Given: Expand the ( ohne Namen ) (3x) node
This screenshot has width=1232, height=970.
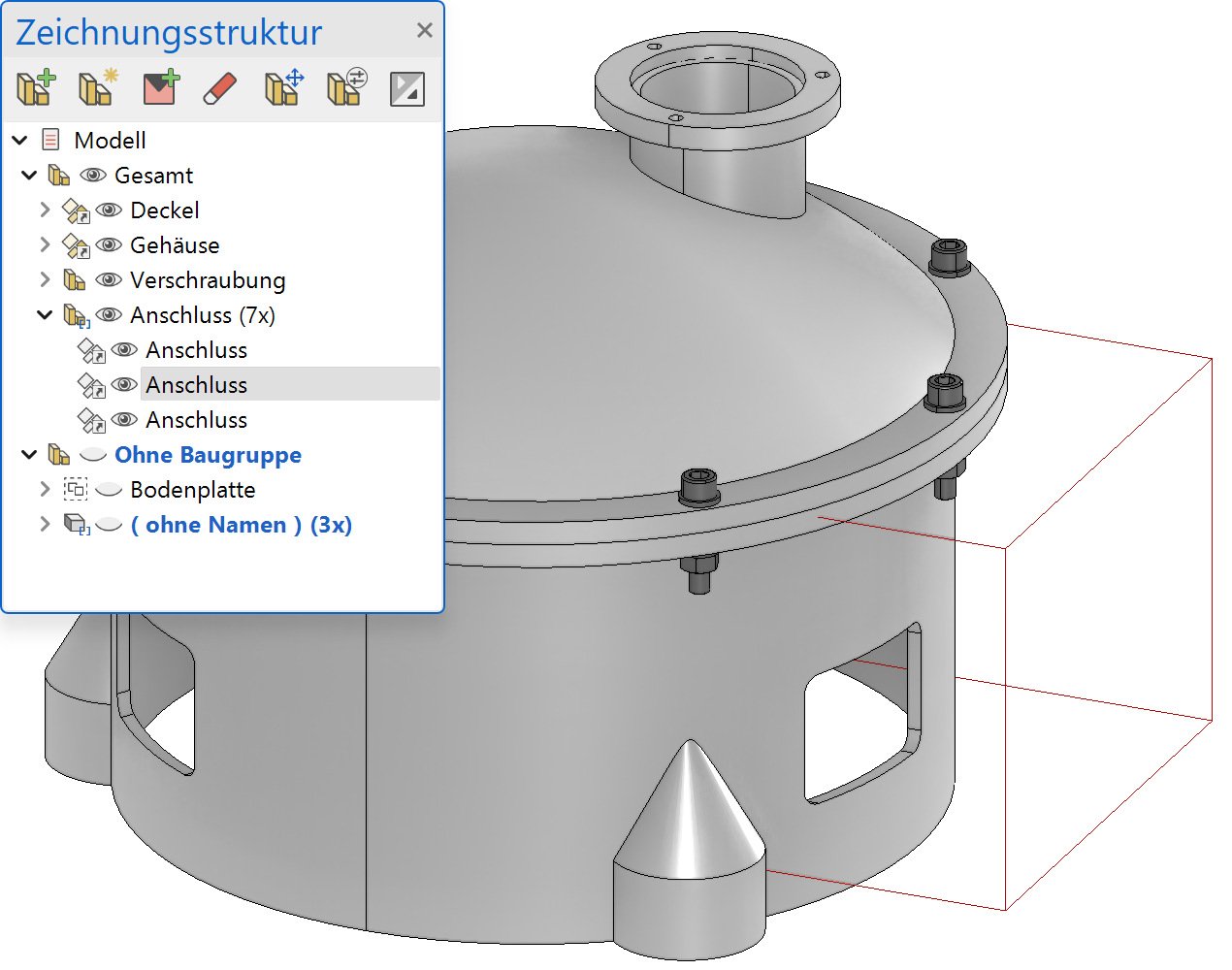Looking at the screenshot, I should (x=45, y=525).
